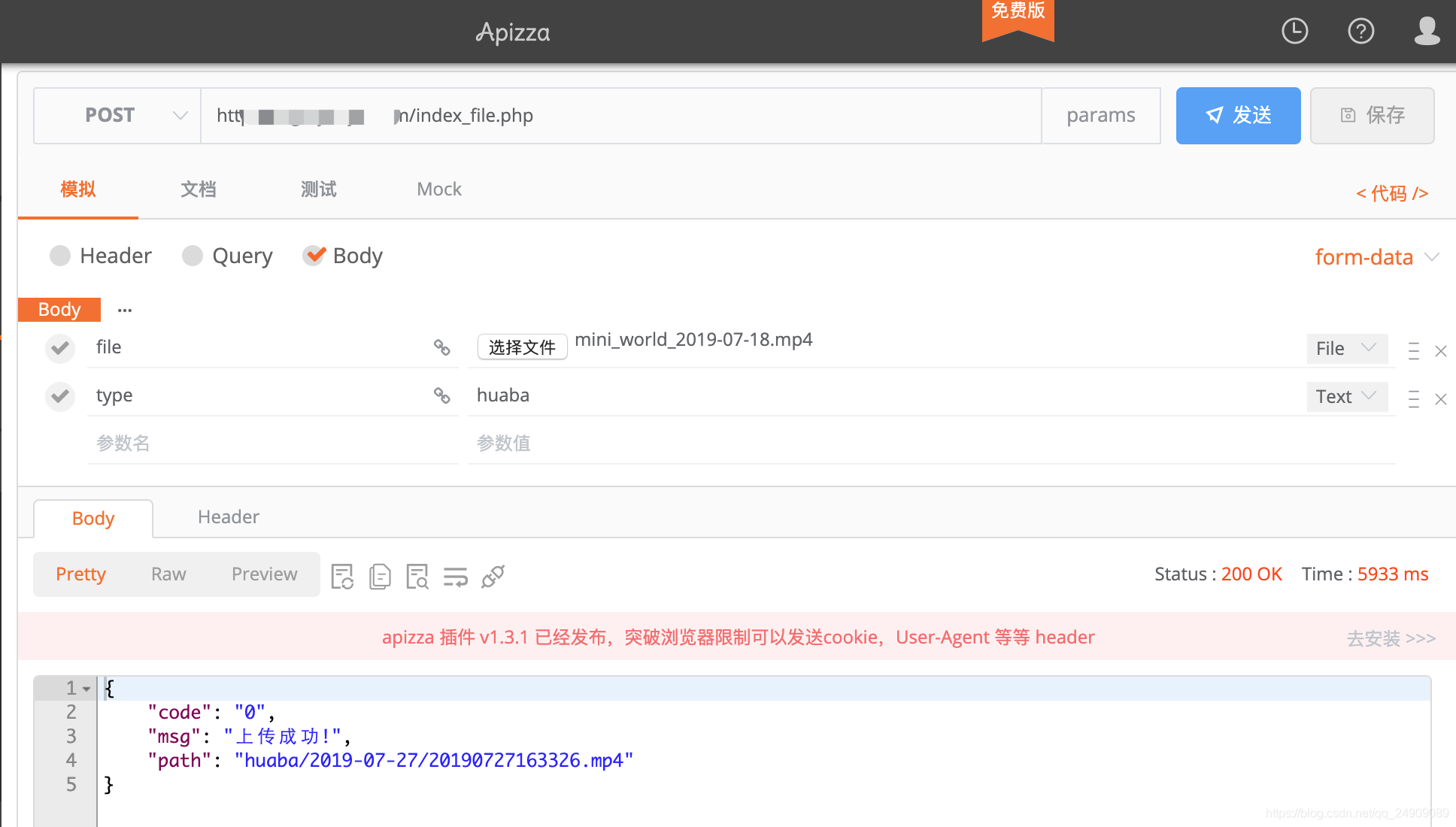
Task: Click the 参数名 parameter name field
Action: coord(272,444)
